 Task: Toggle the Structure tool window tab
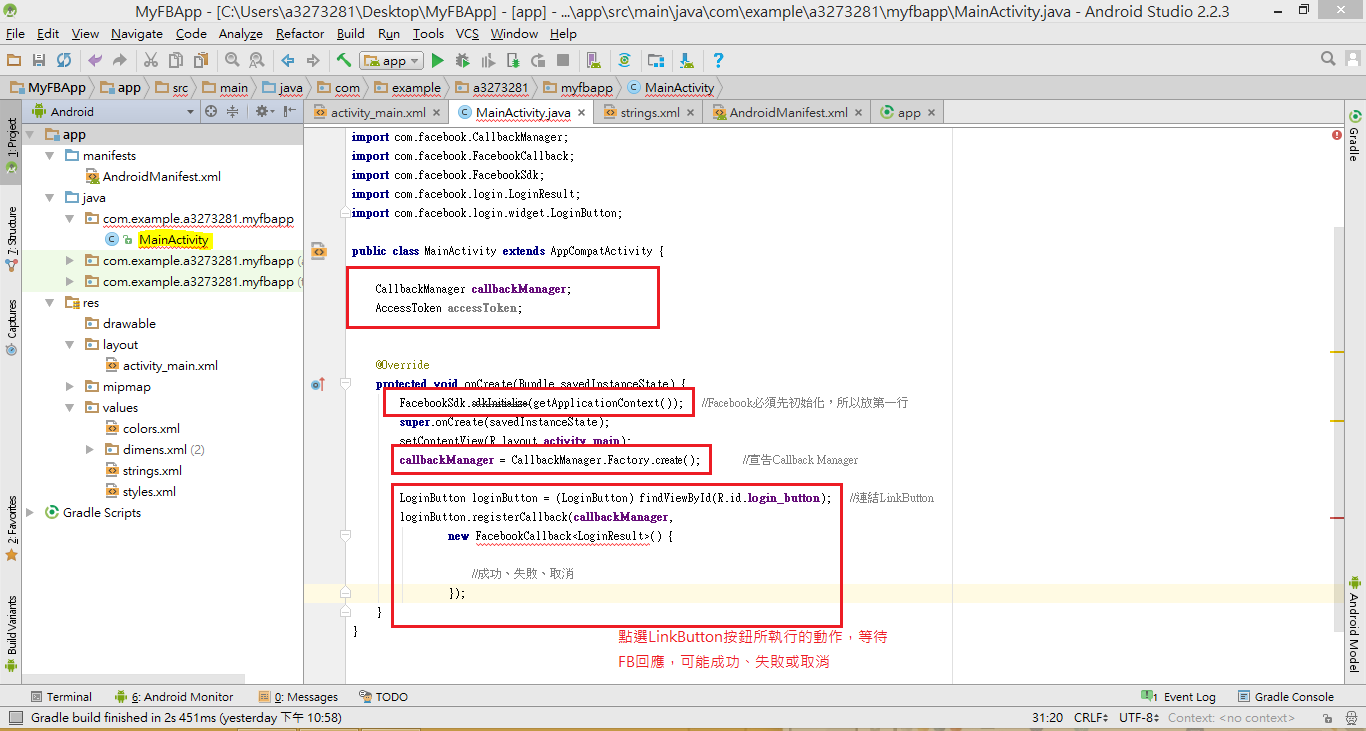coord(11,238)
